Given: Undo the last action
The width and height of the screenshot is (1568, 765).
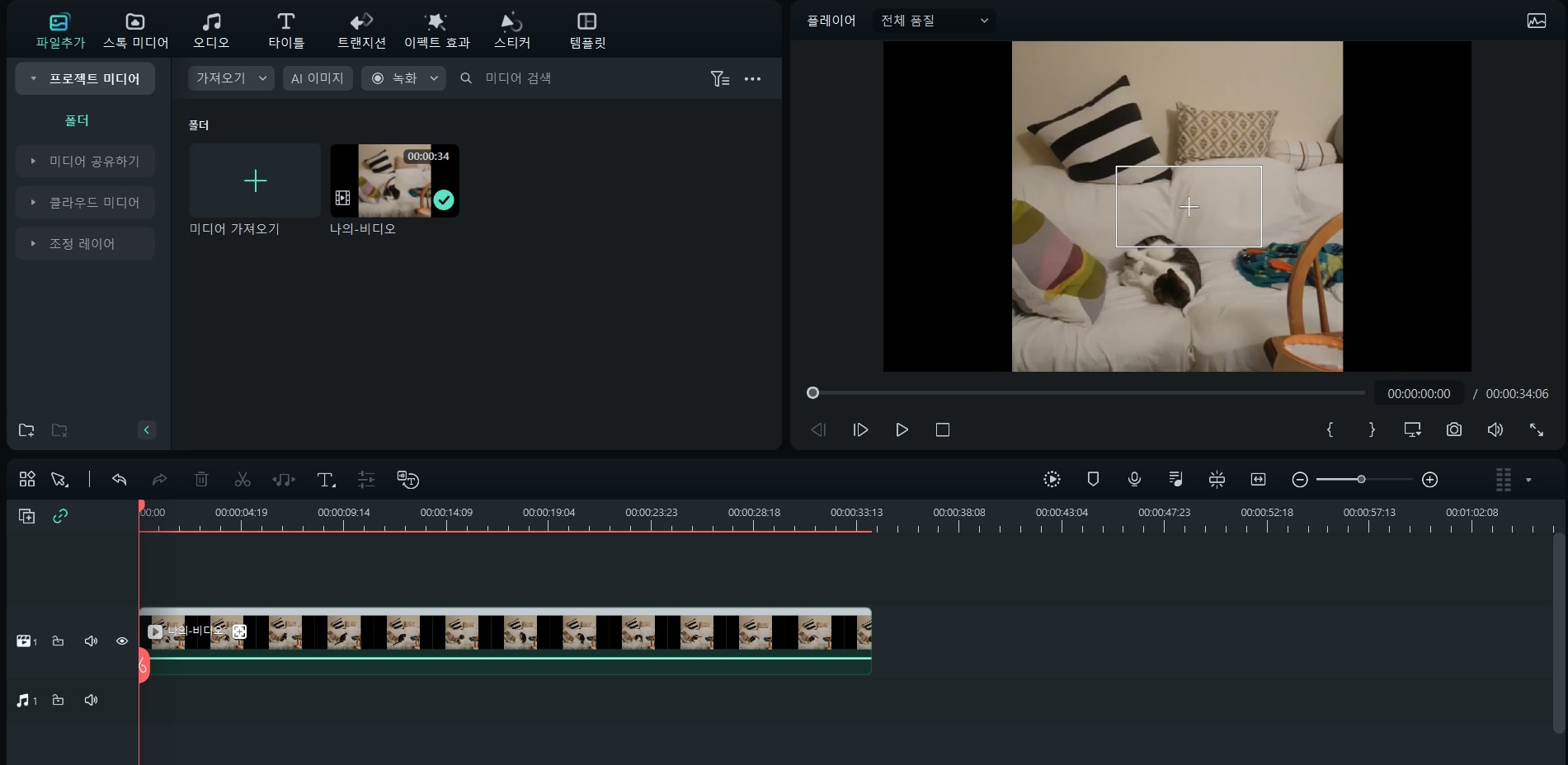Looking at the screenshot, I should tap(119, 479).
